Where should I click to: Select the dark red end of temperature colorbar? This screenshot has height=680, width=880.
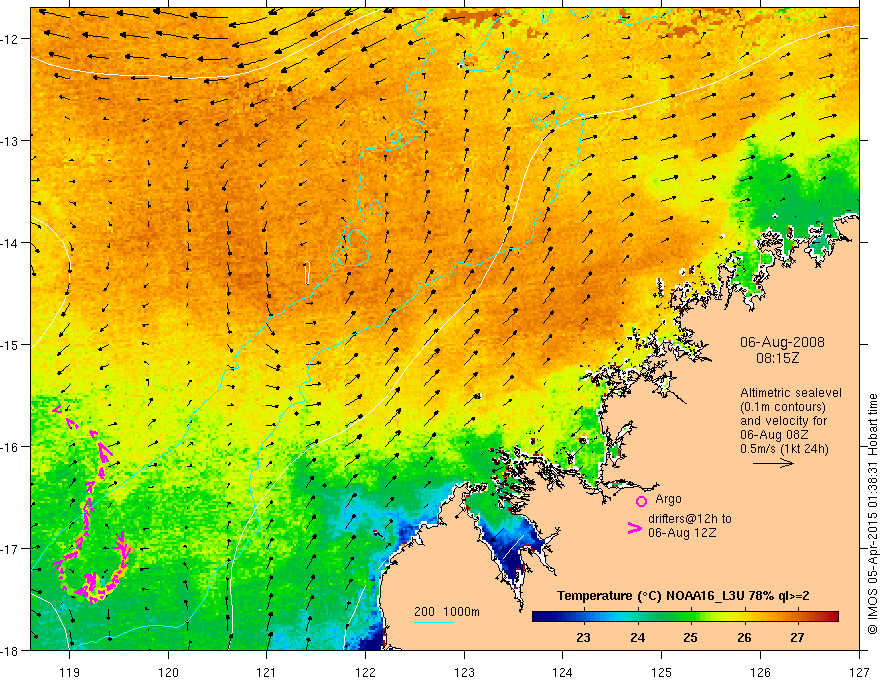pos(832,617)
